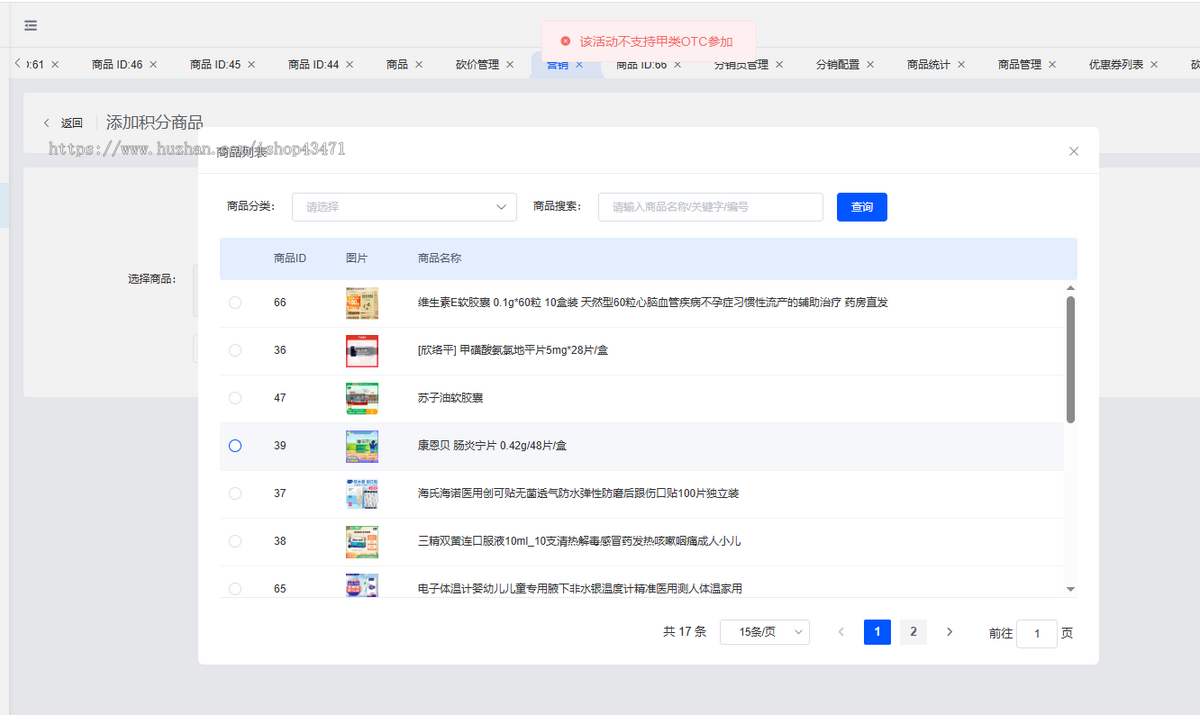Click product name [欣络平] 甲磺酸氨氯地平片

513,350
